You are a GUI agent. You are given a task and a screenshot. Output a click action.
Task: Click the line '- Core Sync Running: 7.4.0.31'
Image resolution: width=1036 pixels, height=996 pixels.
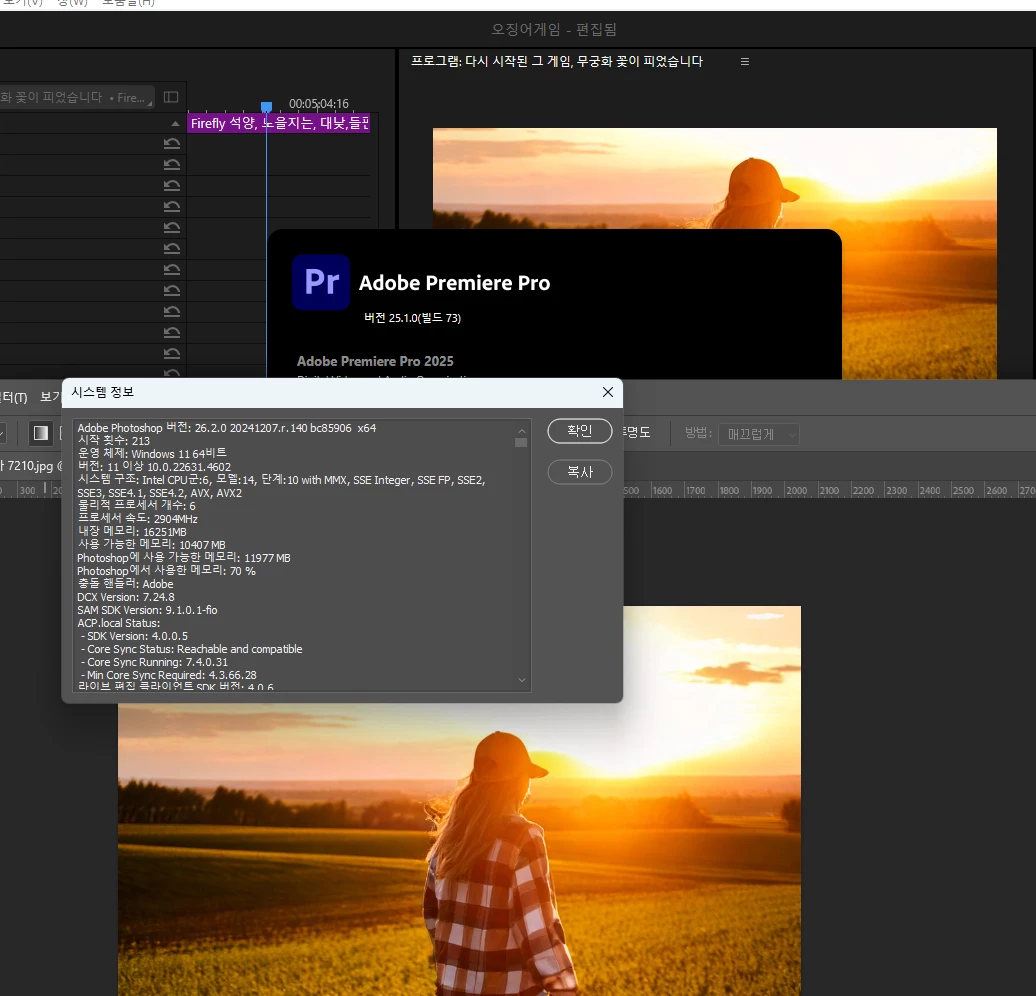pyautogui.click(x=154, y=662)
